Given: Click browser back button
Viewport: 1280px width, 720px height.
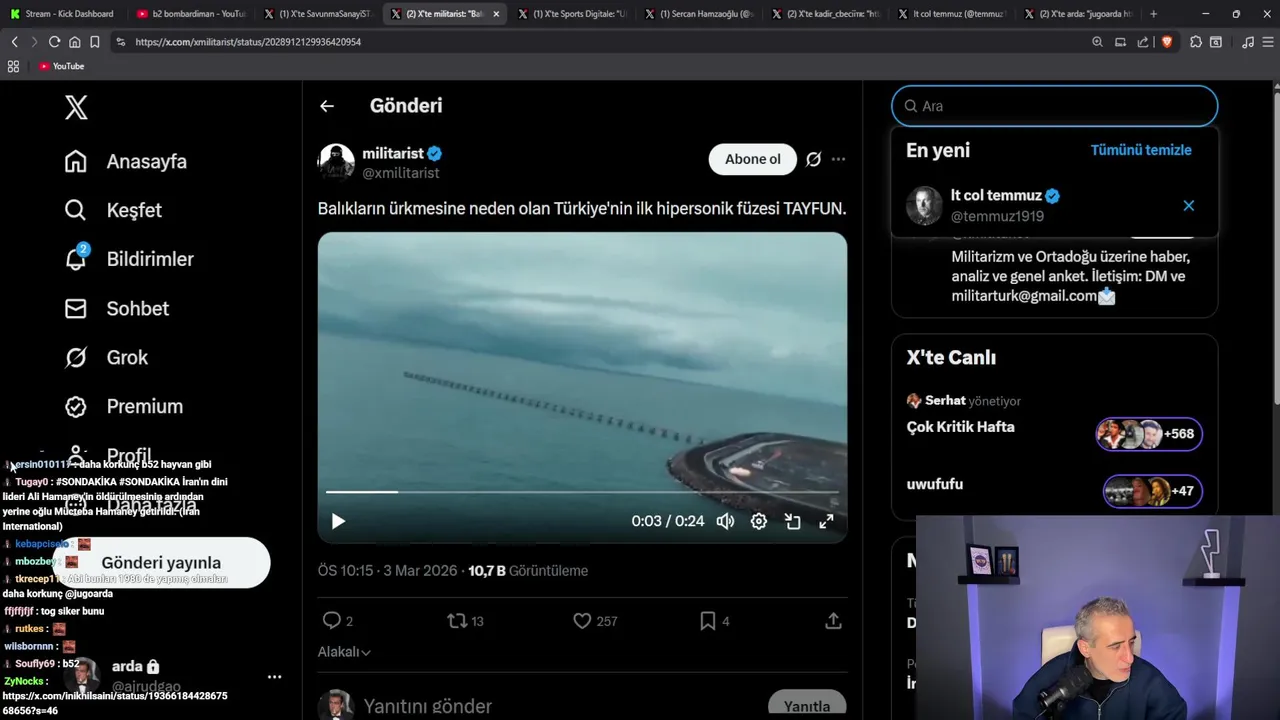Looking at the screenshot, I should [14, 42].
